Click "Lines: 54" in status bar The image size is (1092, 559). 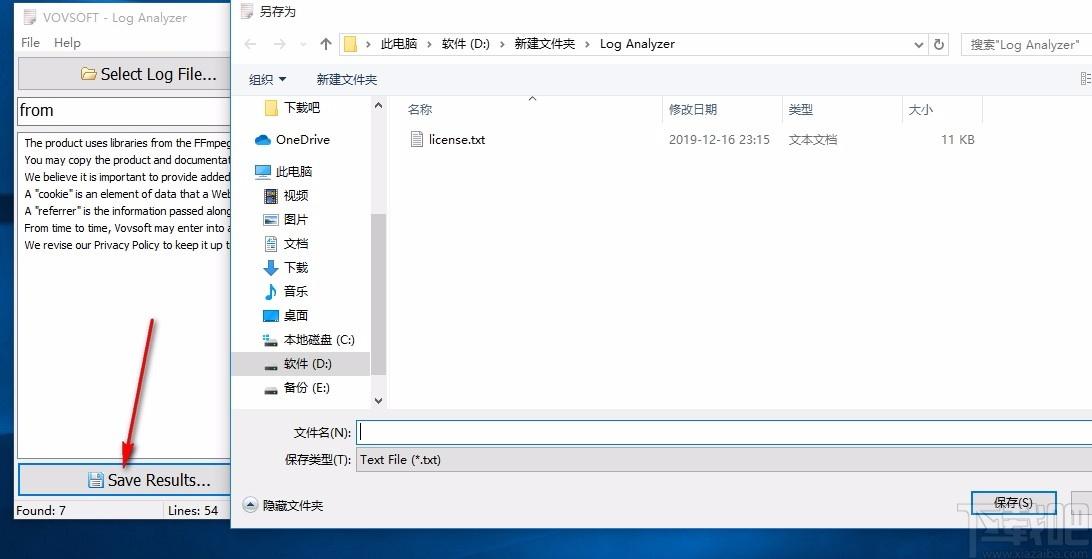(193, 511)
